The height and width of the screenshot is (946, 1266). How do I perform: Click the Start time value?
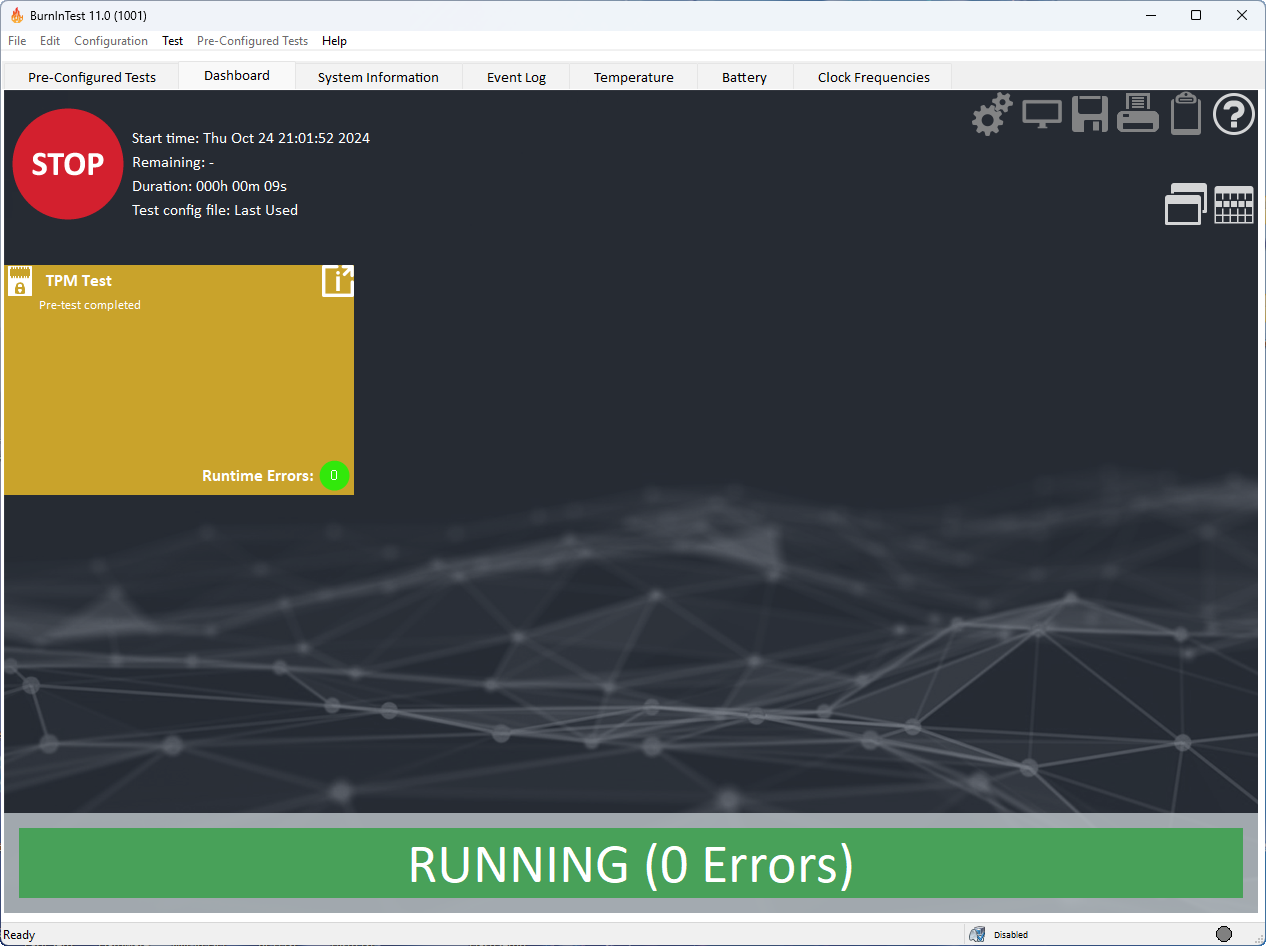point(286,138)
